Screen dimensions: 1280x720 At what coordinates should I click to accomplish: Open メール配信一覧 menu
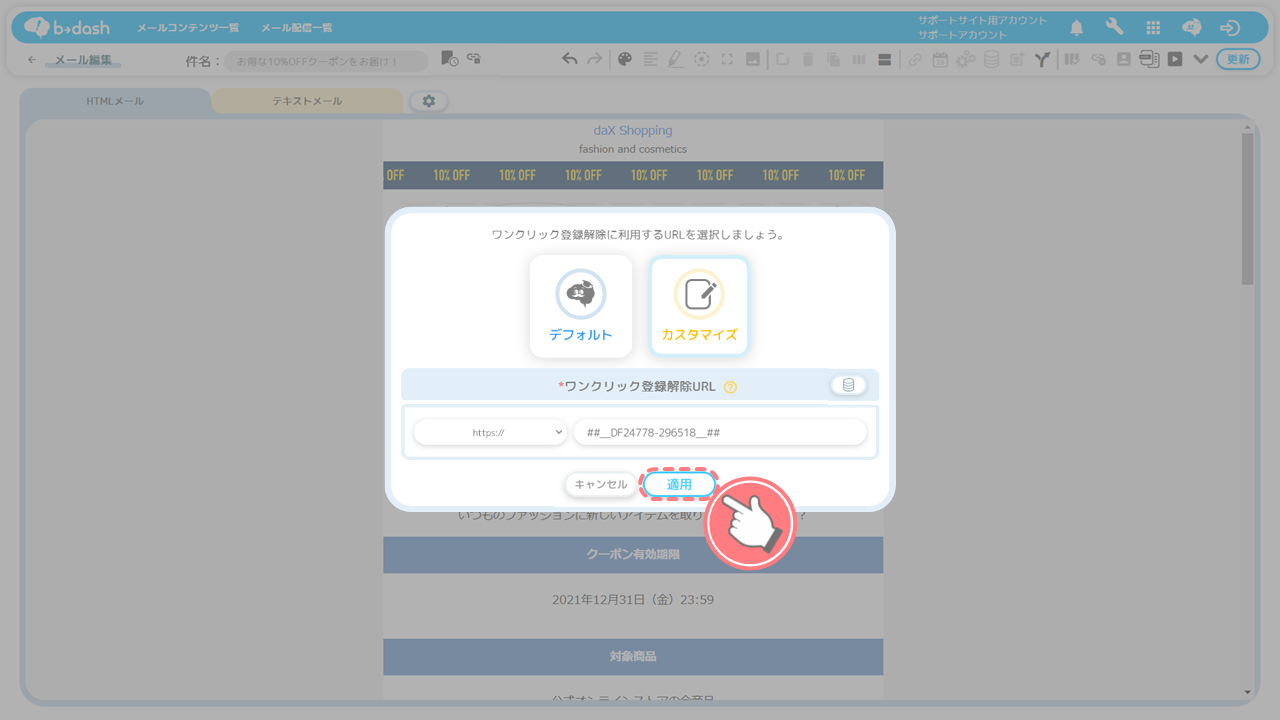[x=297, y=28]
